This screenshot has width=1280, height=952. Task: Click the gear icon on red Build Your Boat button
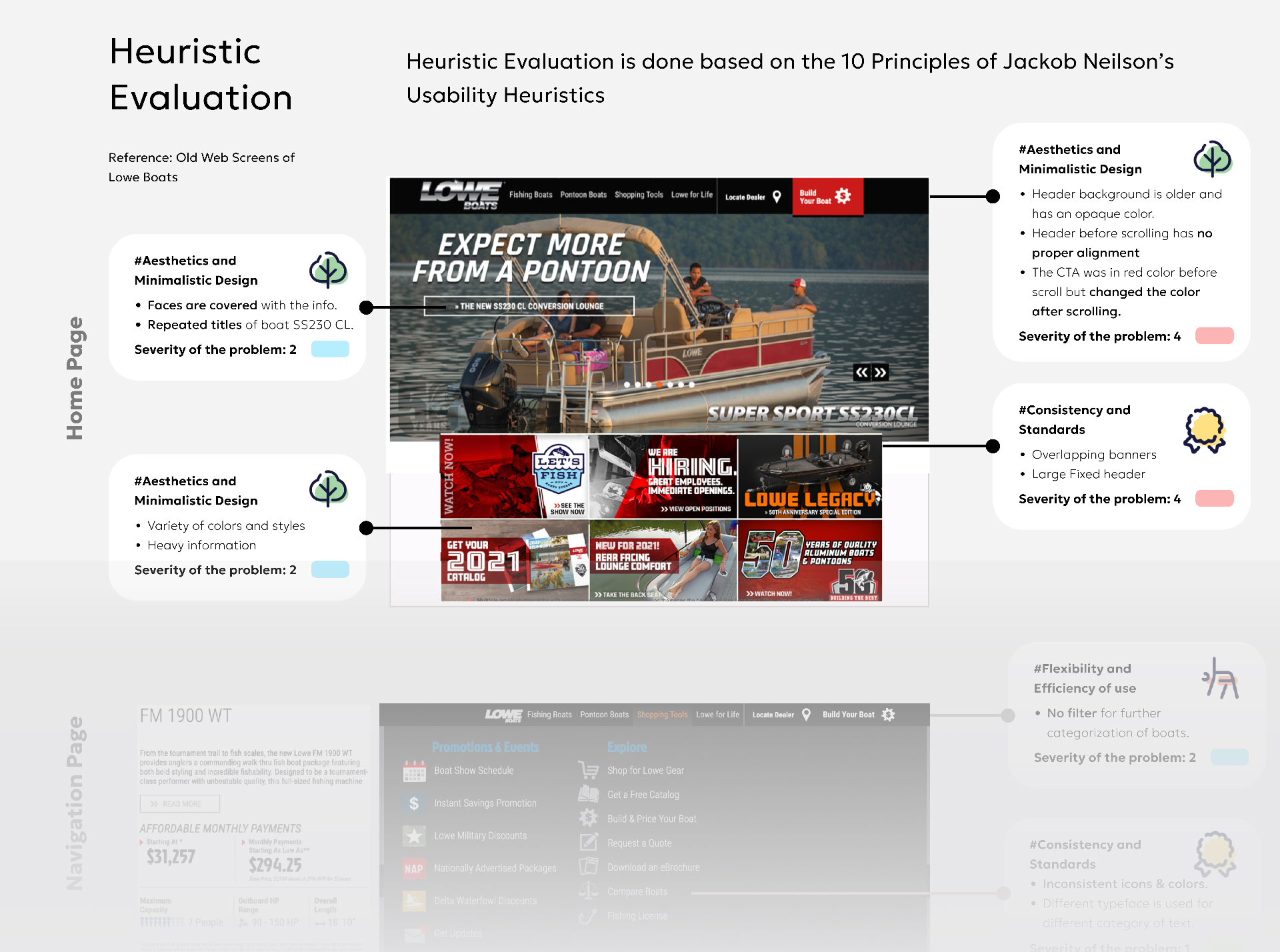[x=843, y=196]
